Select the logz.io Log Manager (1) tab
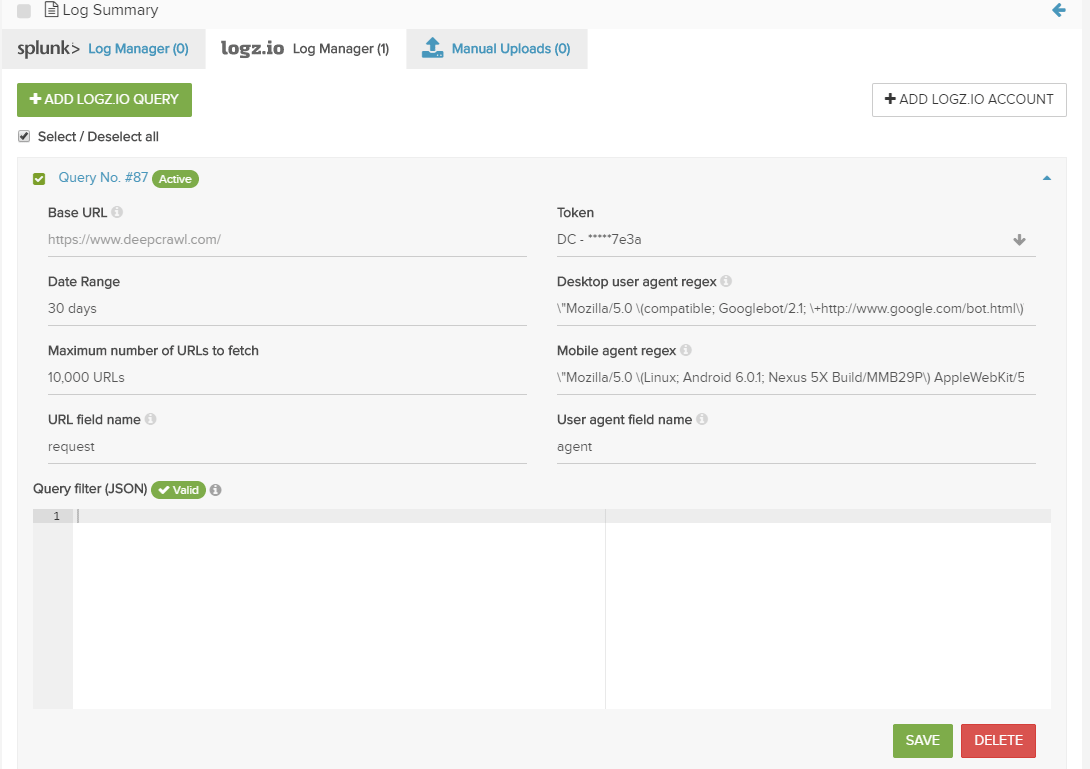1090x769 pixels. (x=305, y=49)
